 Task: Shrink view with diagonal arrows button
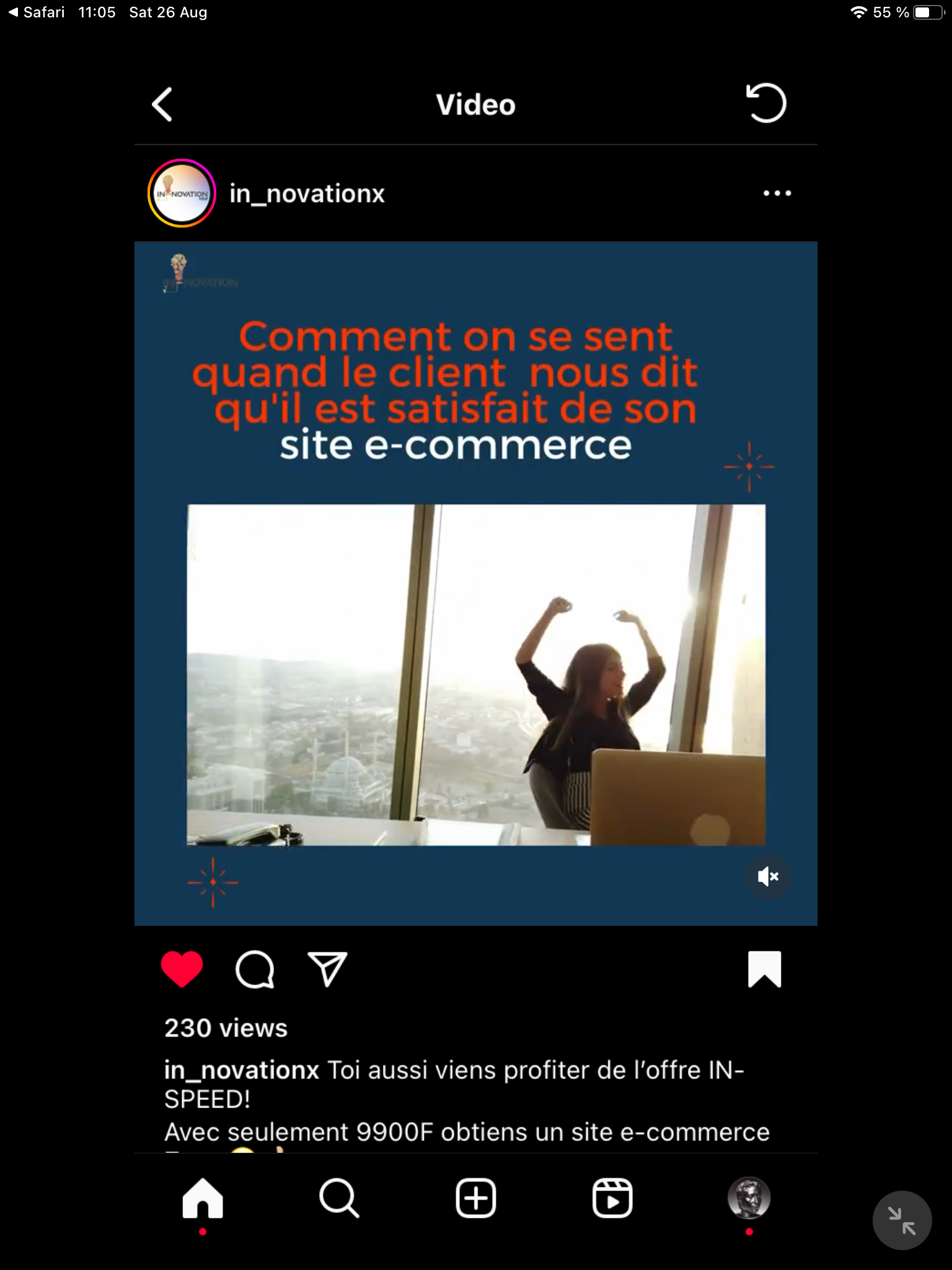(x=902, y=1220)
